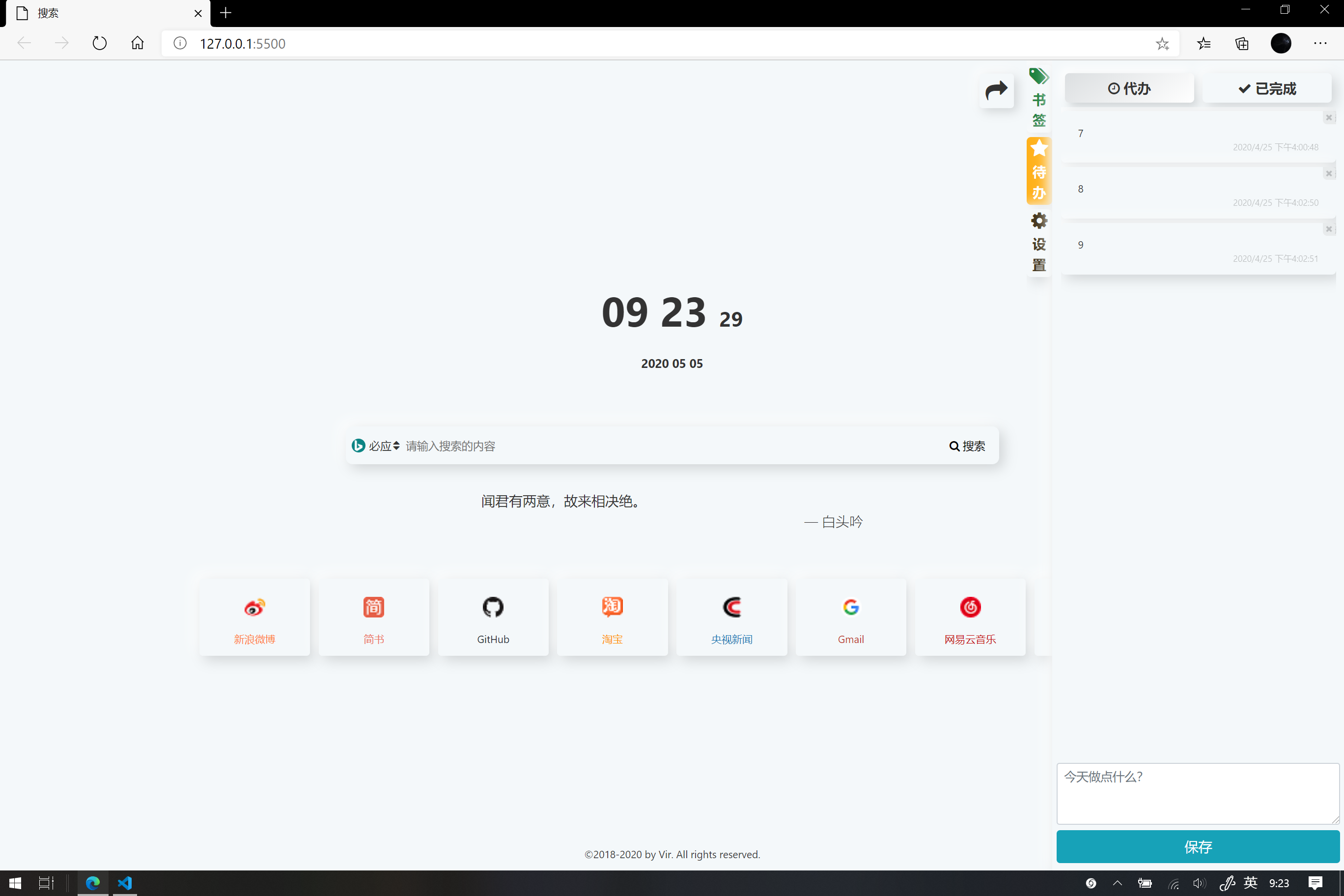Image resolution: width=1344 pixels, height=896 pixels.
Task: Open 网易云音乐 shortcut icon
Action: coord(969,607)
